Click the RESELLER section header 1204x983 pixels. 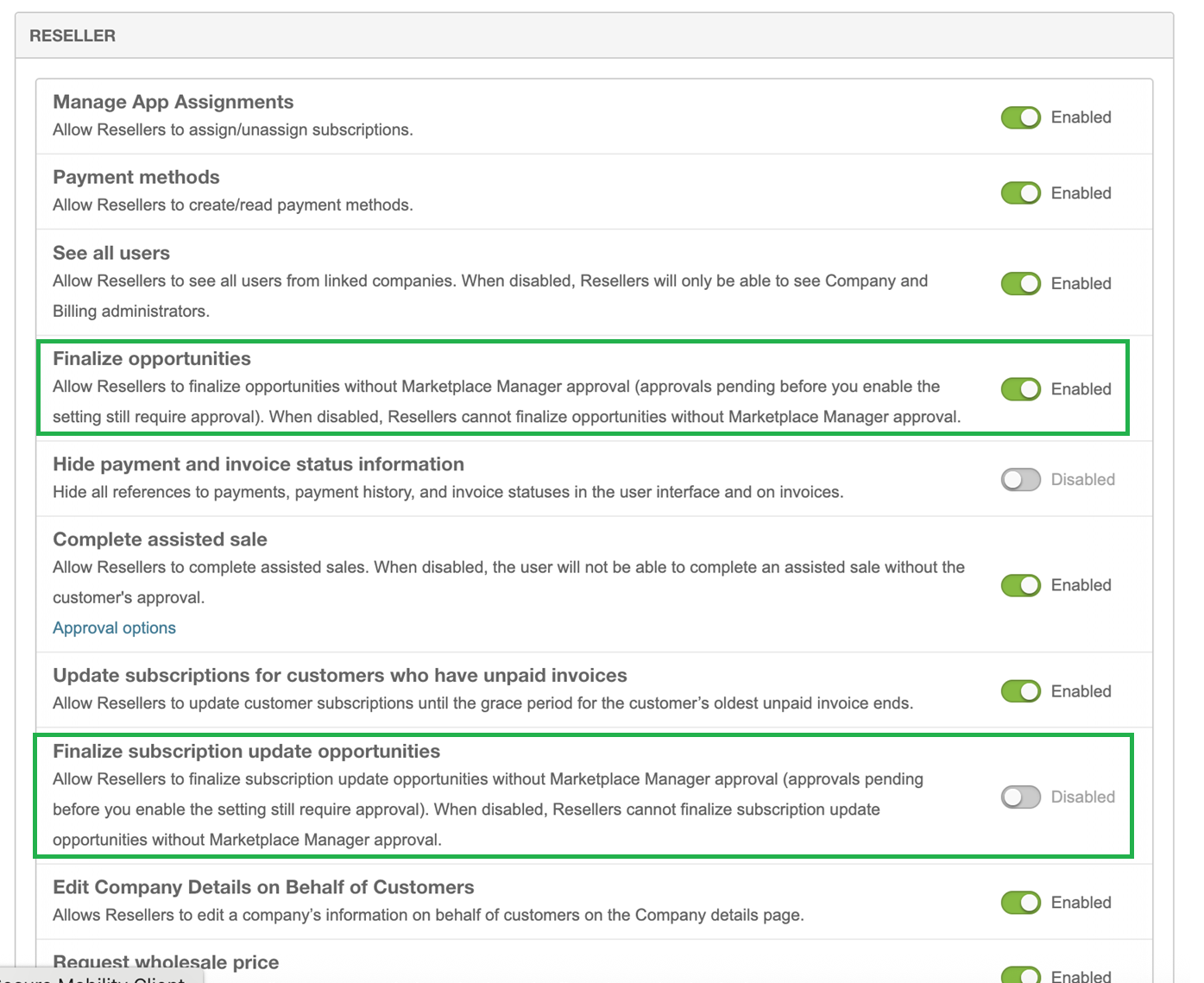(x=72, y=36)
